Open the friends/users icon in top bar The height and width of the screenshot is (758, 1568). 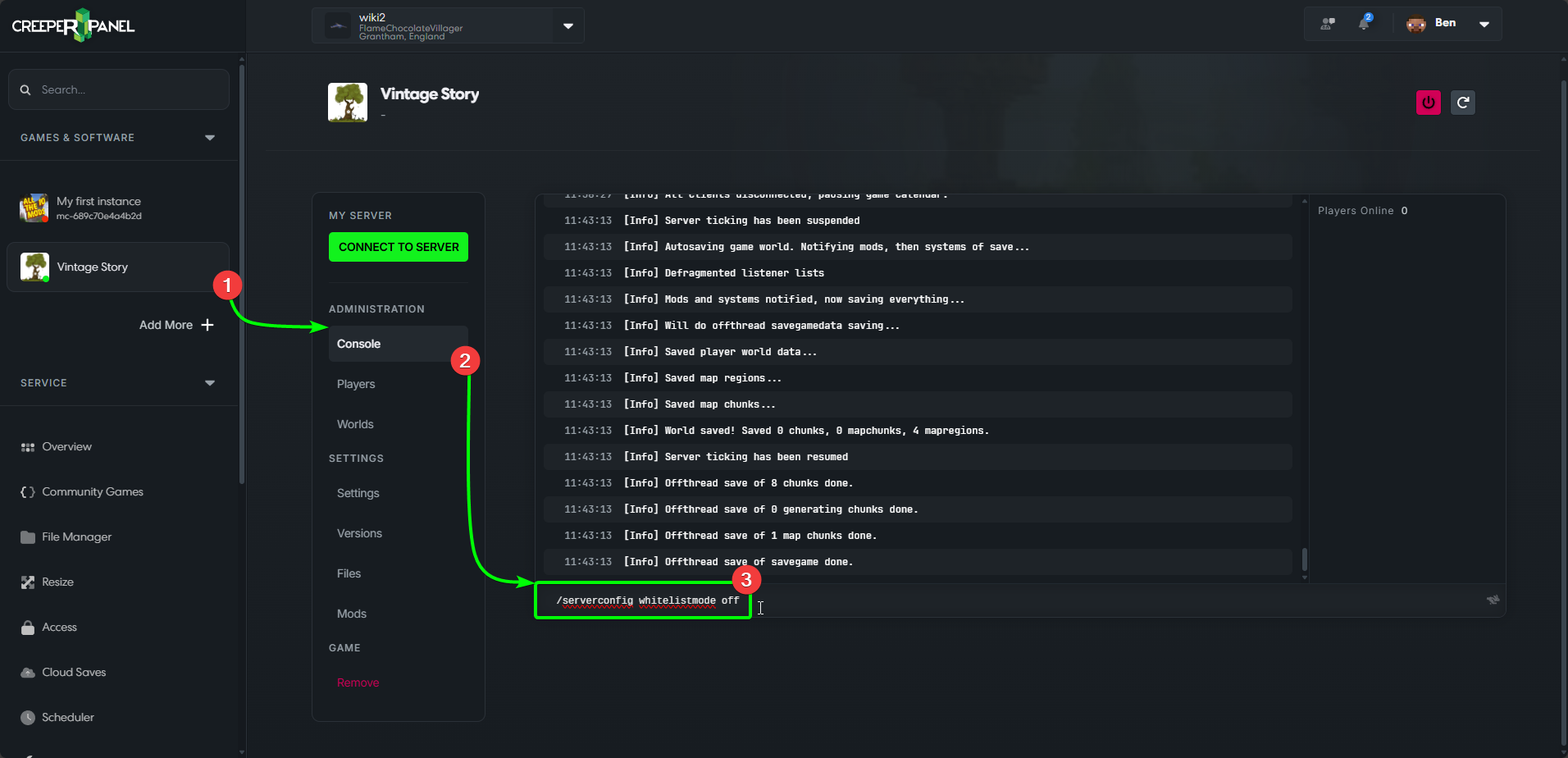[1328, 24]
